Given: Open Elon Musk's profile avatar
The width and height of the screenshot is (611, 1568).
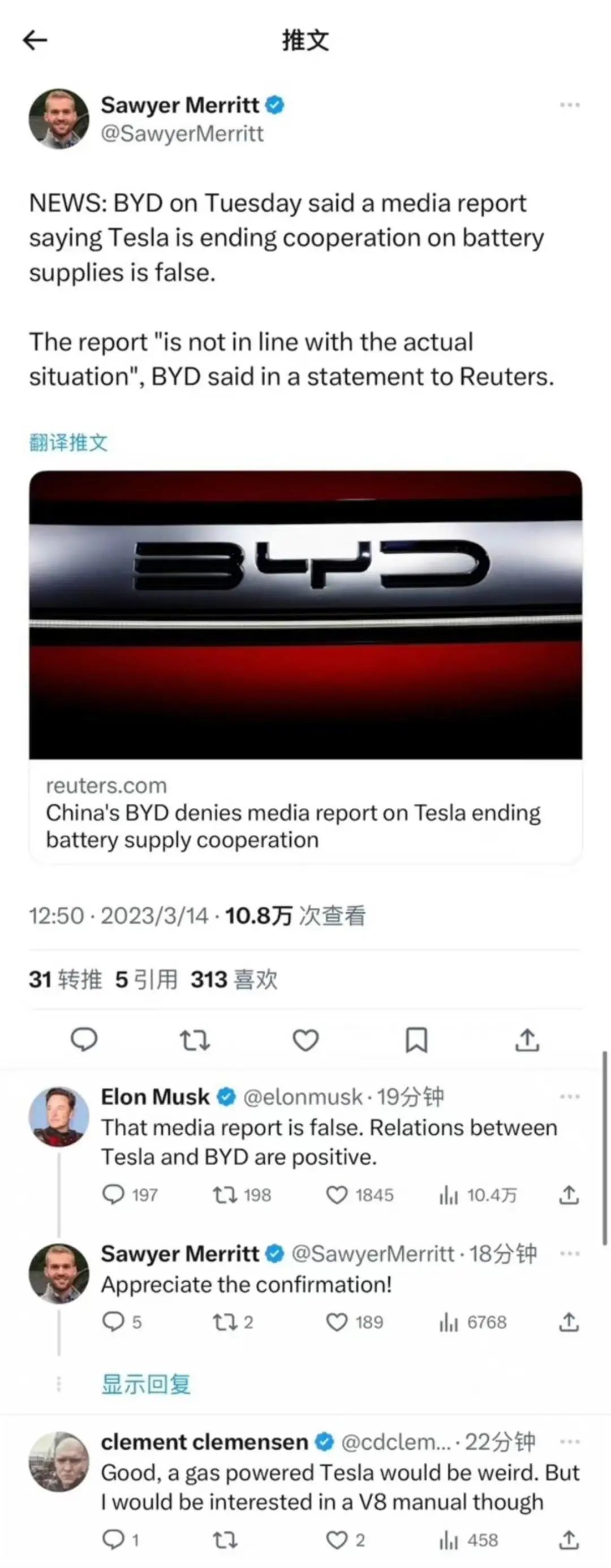Looking at the screenshot, I should 59,1117.
